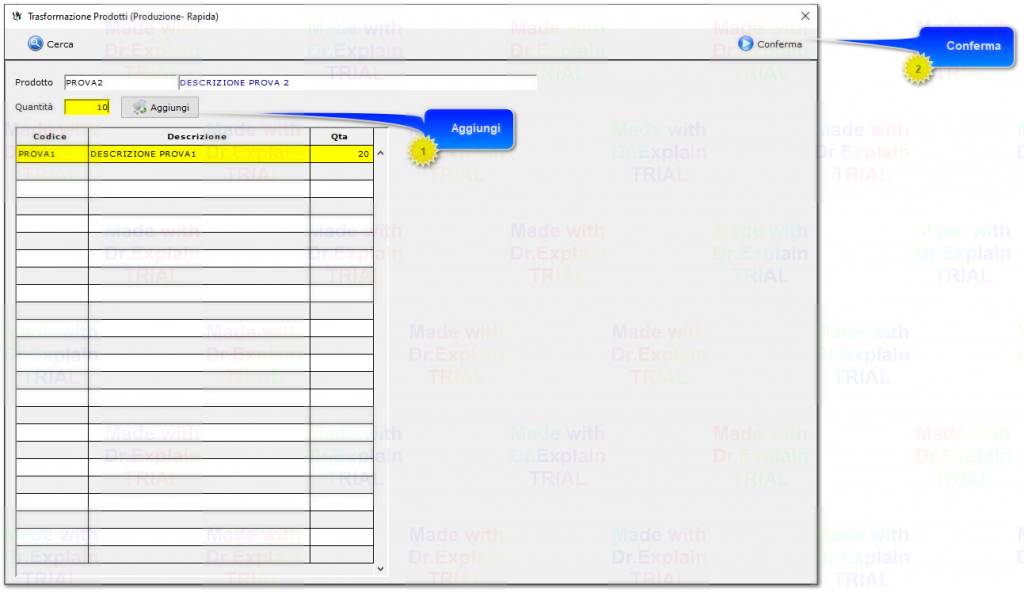Select the DESCRIZIONE PROVA1 cell in the table
The height and width of the screenshot is (592, 1024).
coord(198,154)
